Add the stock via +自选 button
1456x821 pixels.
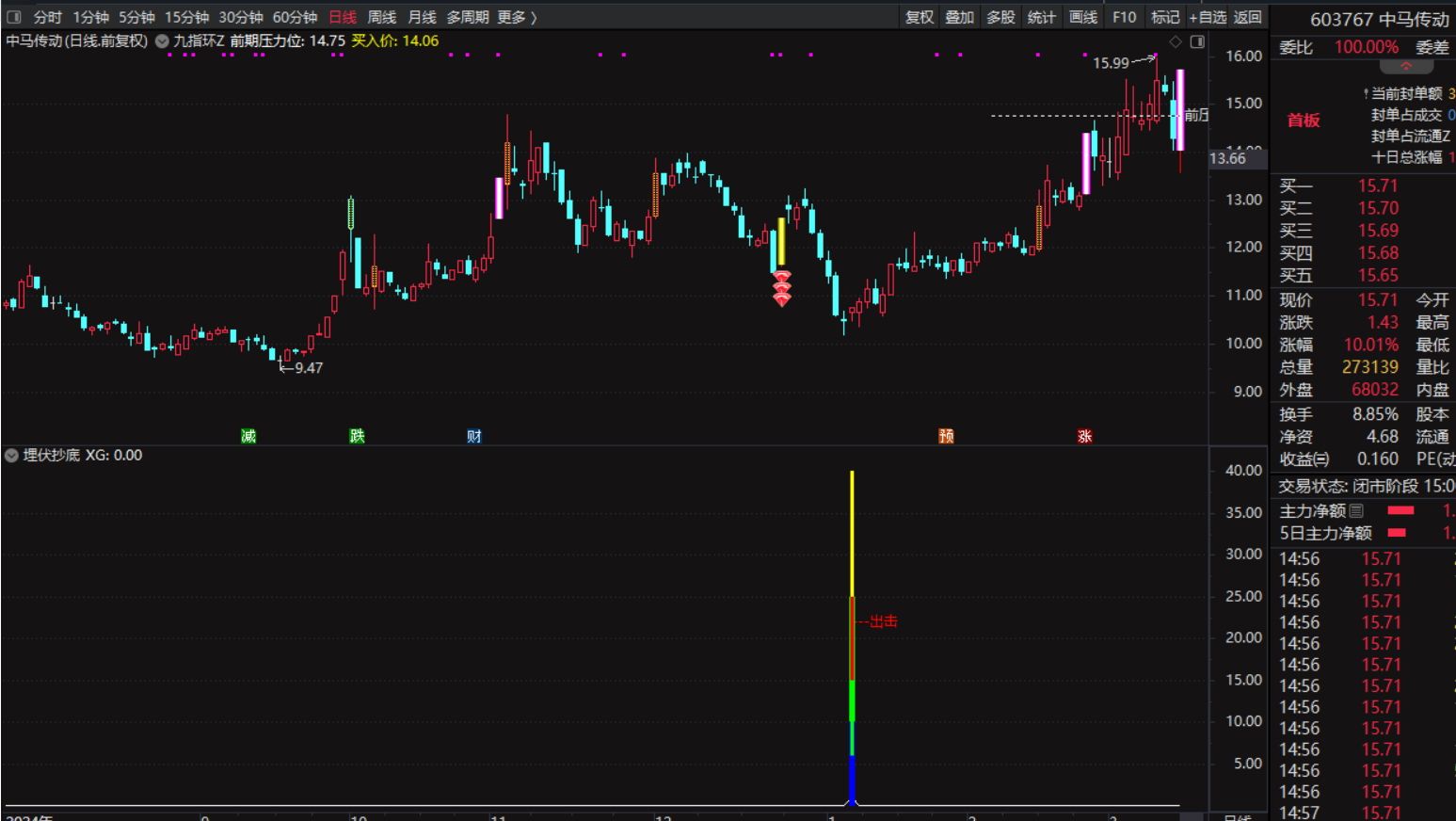[1208, 17]
